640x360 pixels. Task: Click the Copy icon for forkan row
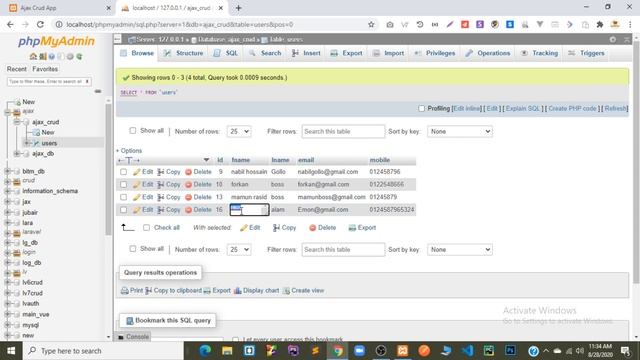(x=161, y=184)
